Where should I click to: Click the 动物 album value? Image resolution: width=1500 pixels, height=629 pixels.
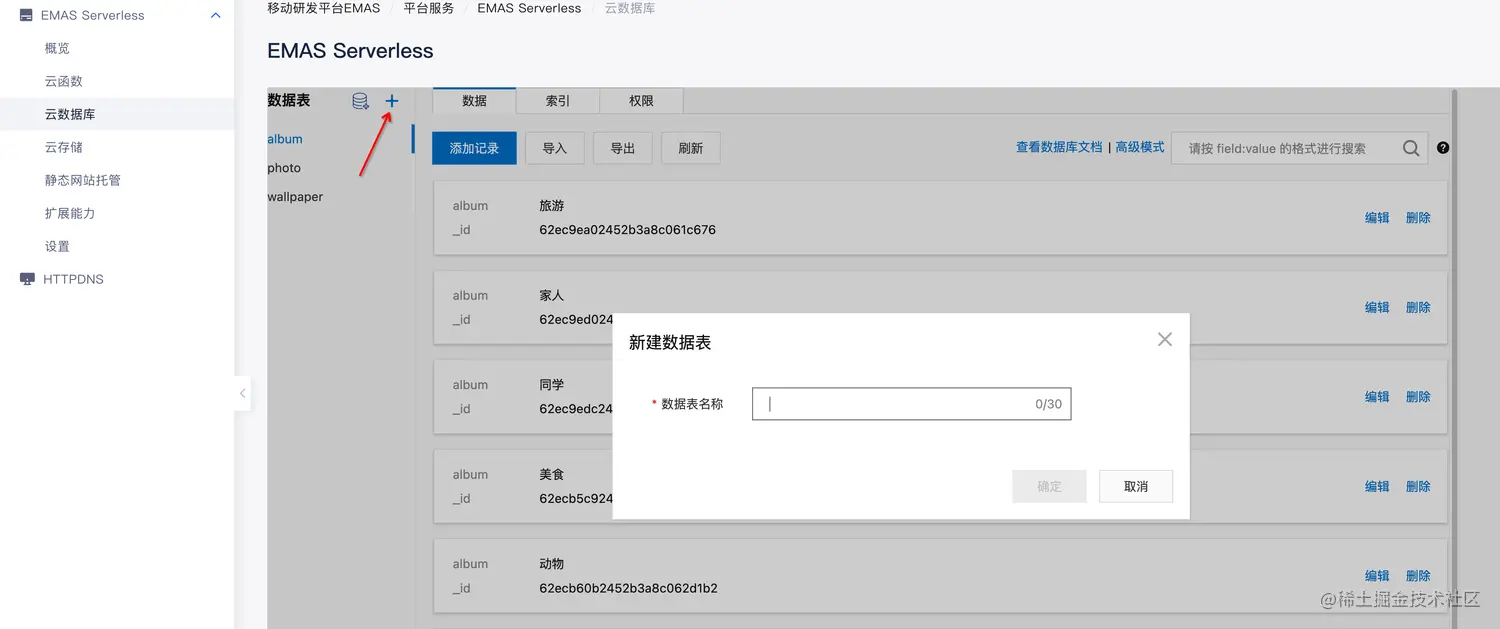pyautogui.click(x=552, y=564)
